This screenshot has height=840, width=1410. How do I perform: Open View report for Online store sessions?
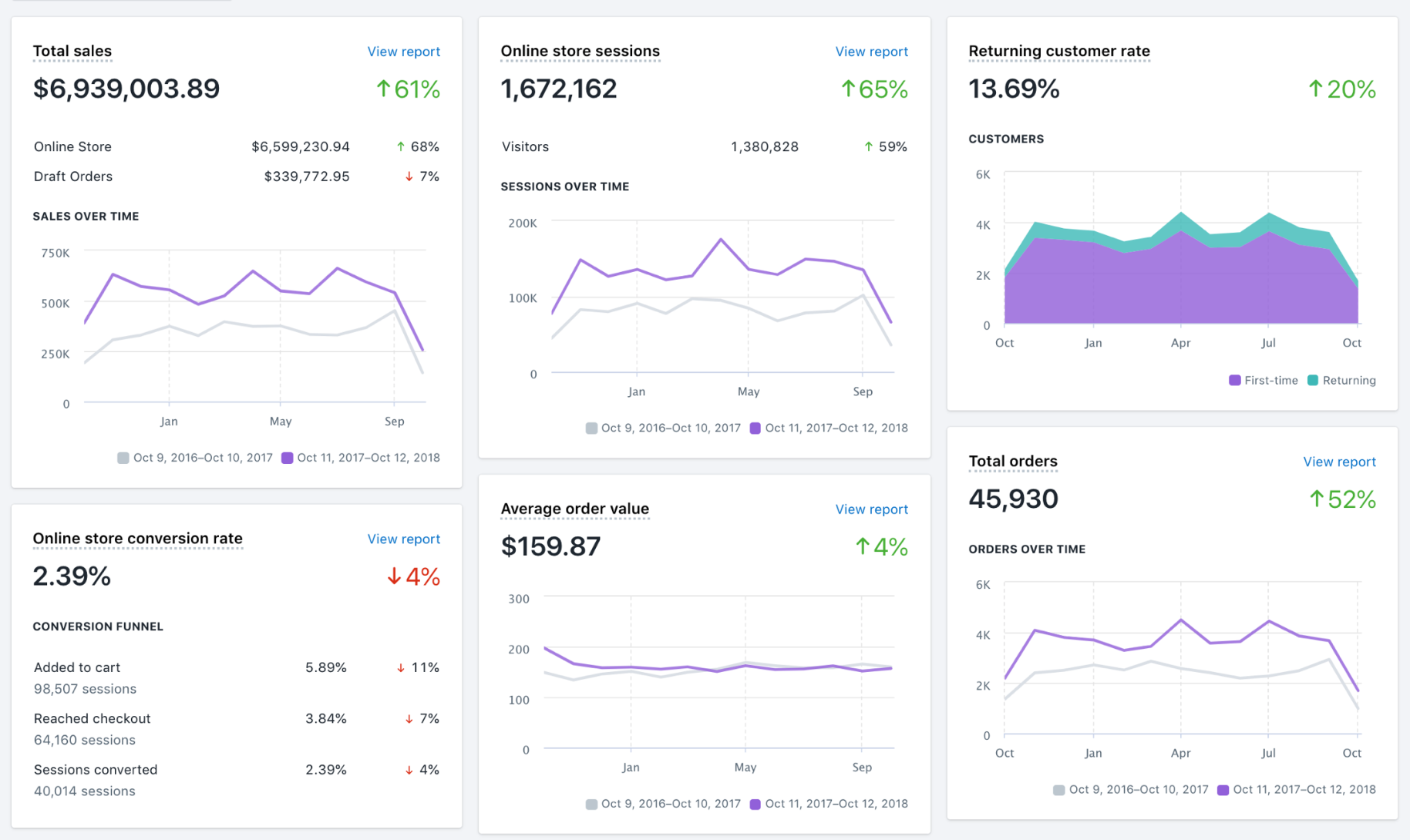click(x=871, y=52)
